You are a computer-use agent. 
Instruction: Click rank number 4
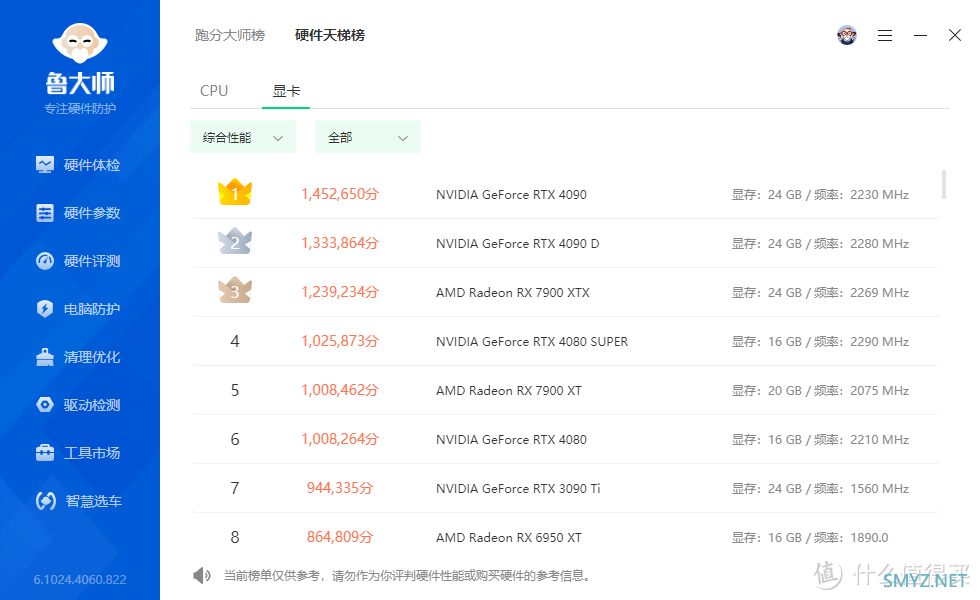point(235,341)
